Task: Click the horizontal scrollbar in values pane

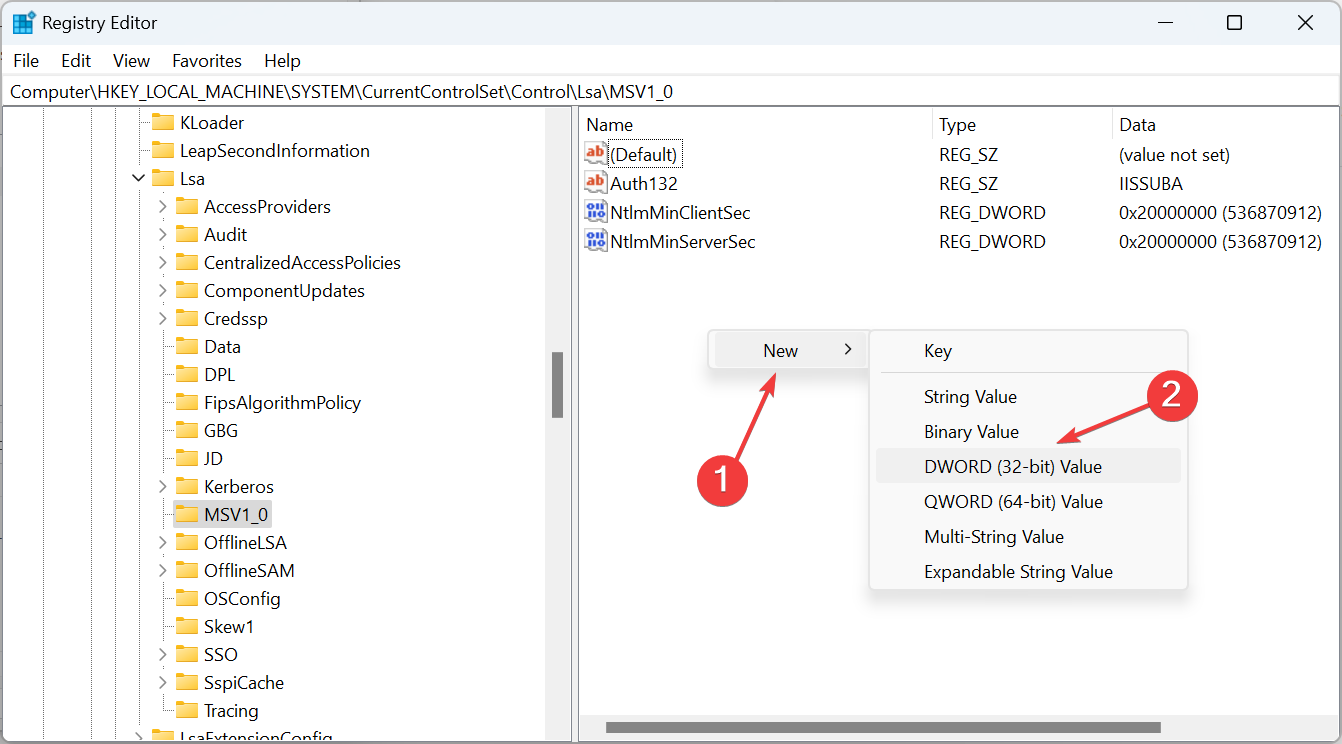Action: [x=883, y=728]
